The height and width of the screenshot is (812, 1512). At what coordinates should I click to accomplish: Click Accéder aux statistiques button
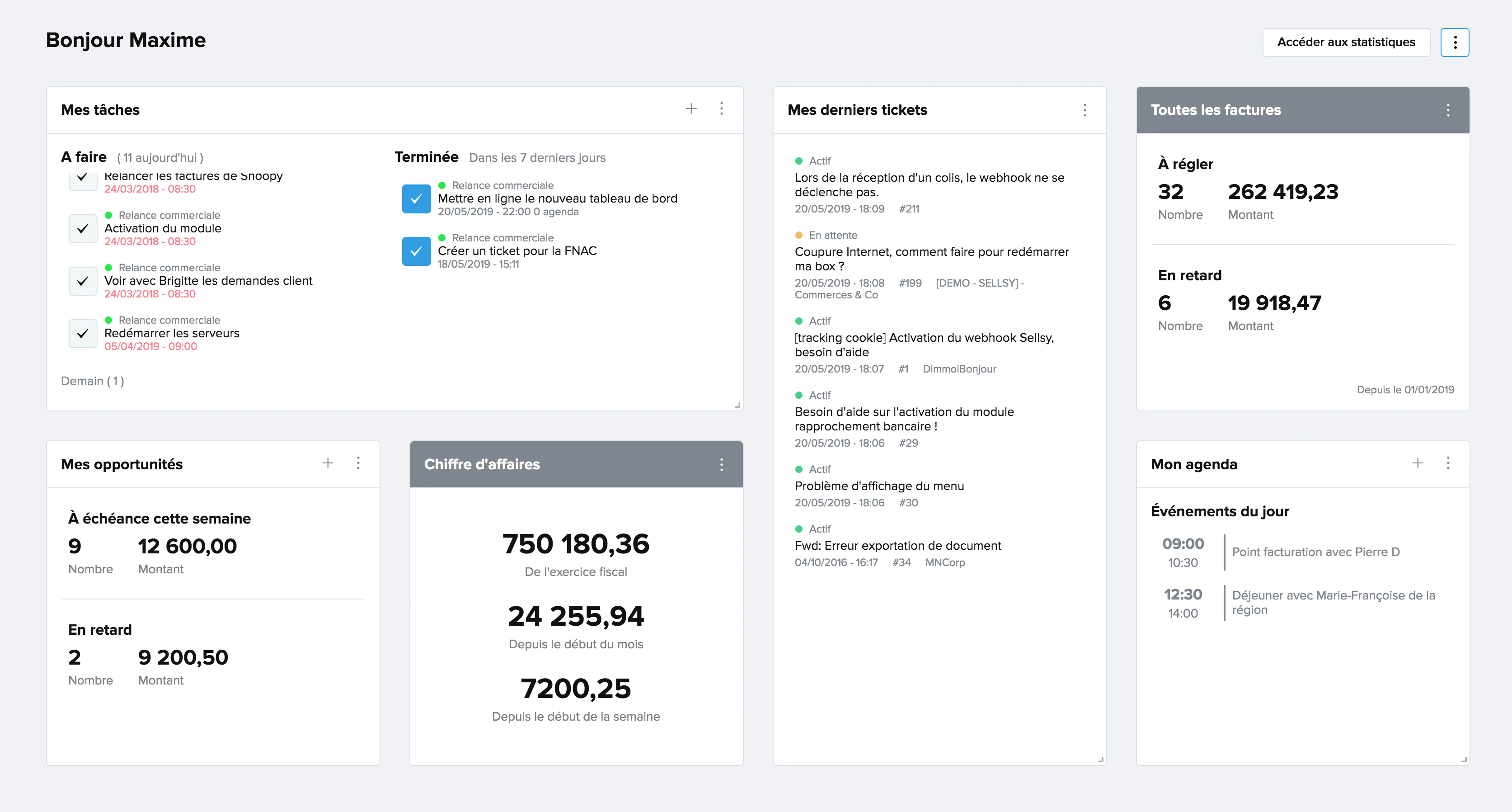(x=1346, y=42)
